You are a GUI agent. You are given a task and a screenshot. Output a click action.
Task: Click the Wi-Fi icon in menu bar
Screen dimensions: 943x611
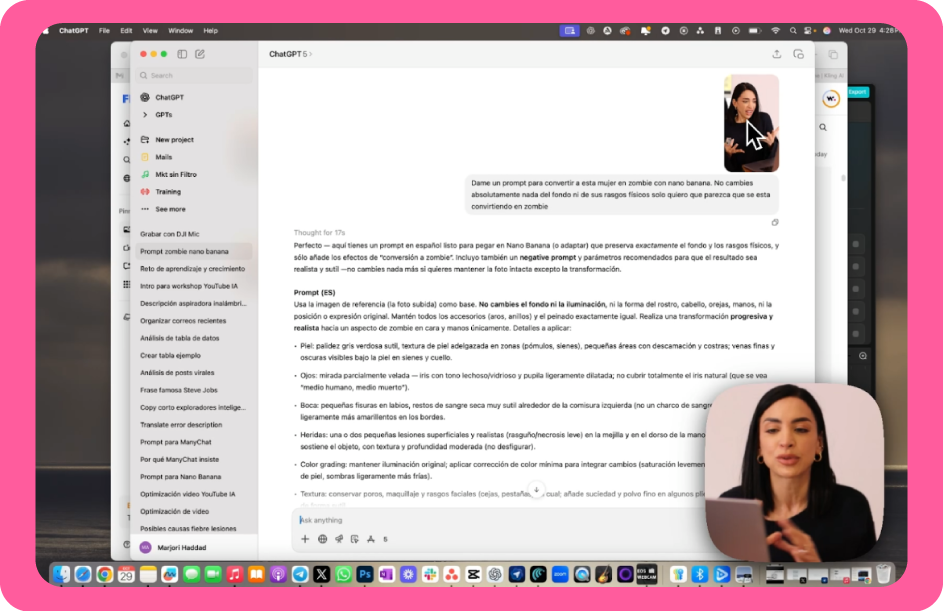tap(776, 31)
